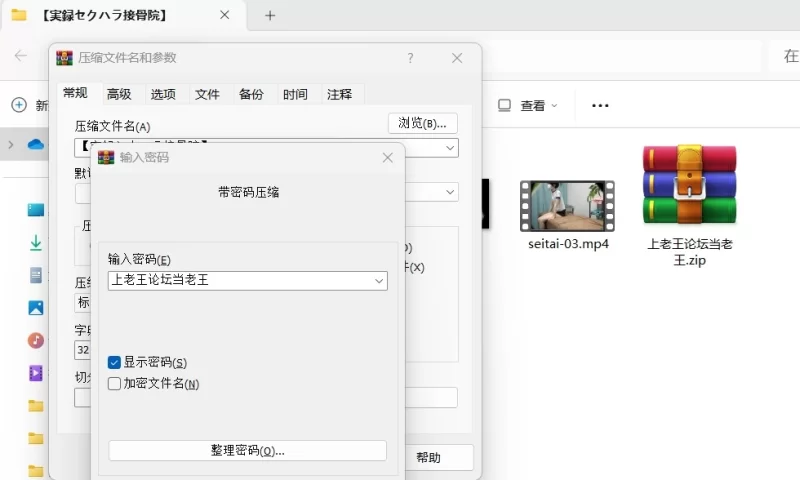Switch to the 高级 tab

coord(119,94)
